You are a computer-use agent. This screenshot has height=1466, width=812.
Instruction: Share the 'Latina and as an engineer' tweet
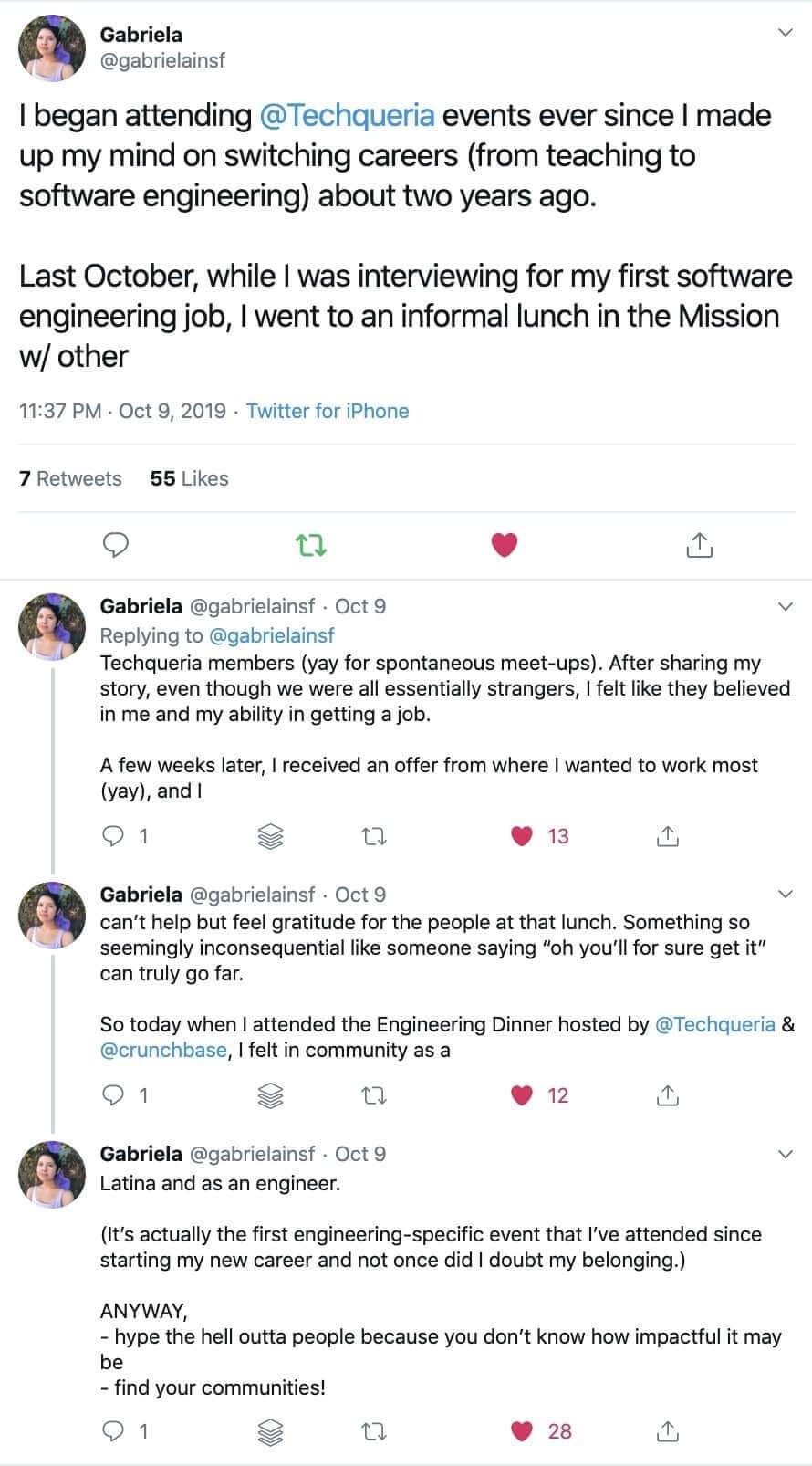click(x=667, y=1430)
